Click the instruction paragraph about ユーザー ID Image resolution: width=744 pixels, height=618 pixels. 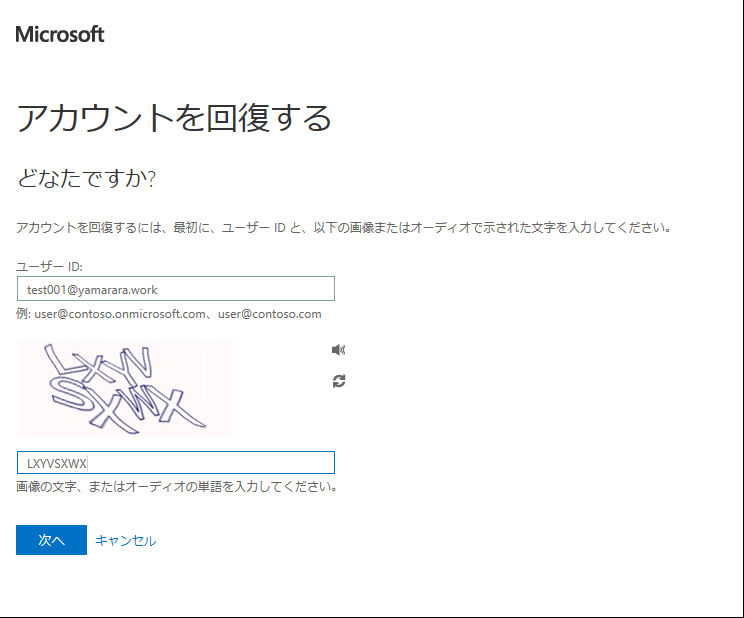click(344, 228)
